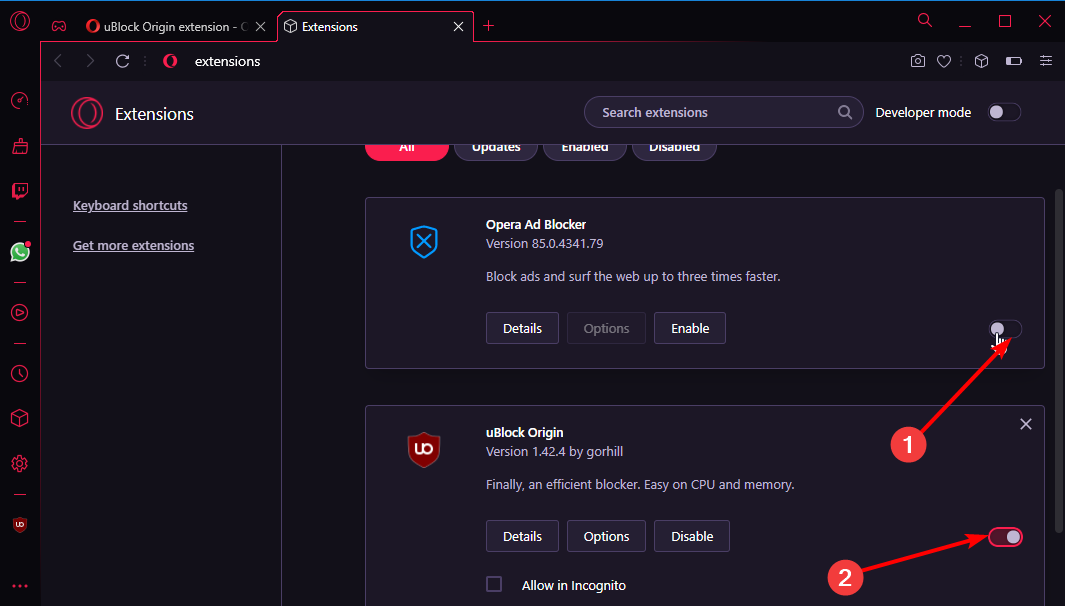Go forward to next page
This screenshot has width=1065, height=606.
(x=90, y=61)
